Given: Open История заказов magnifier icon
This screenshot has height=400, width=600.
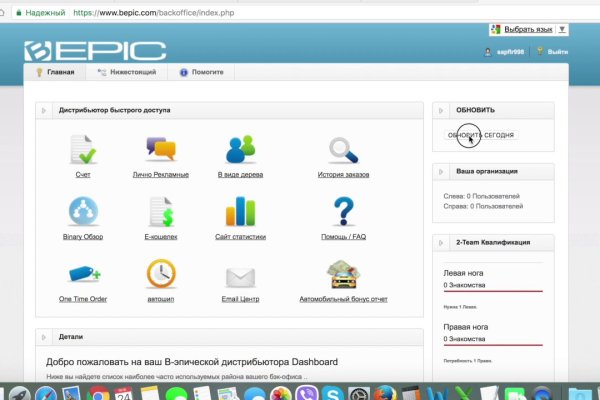Looking at the screenshot, I should click(x=344, y=150).
